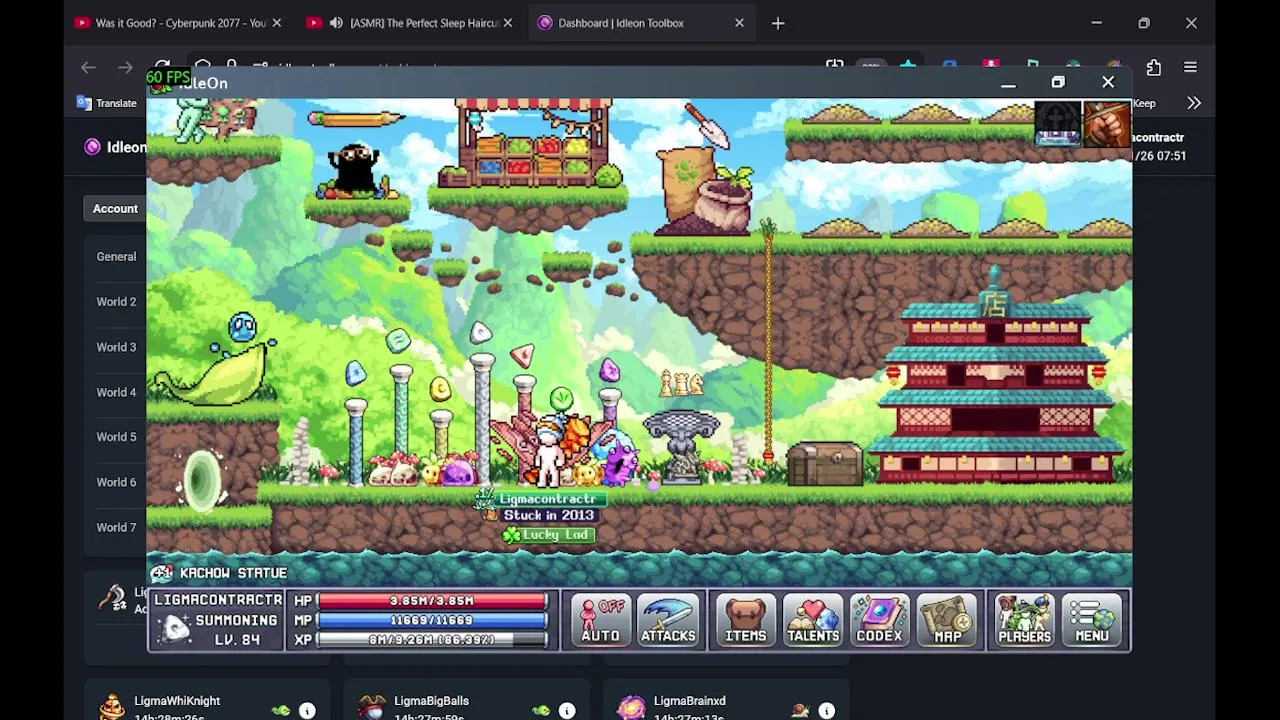Toggle the AUTO attack button
The width and height of the screenshot is (1280, 720).
(x=601, y=620)
